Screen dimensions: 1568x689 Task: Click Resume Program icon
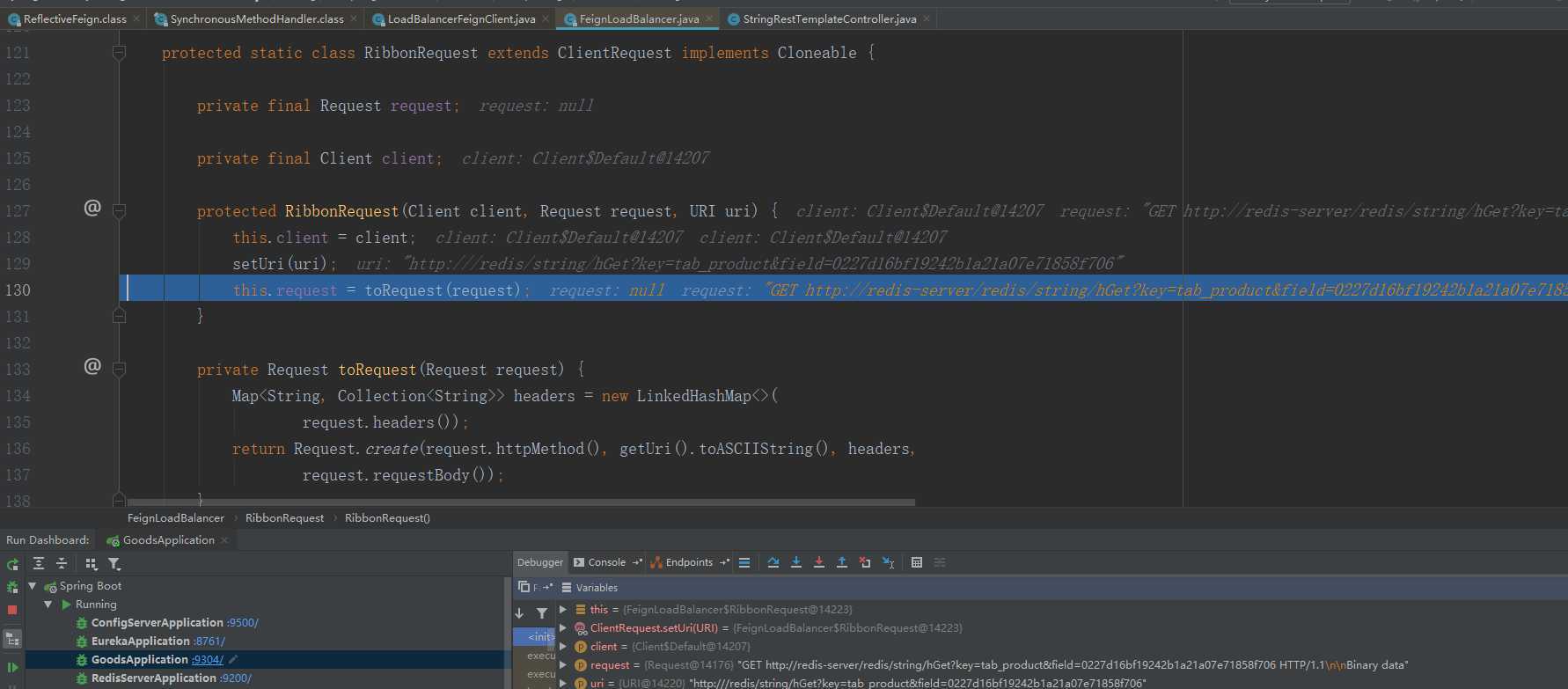12,668
